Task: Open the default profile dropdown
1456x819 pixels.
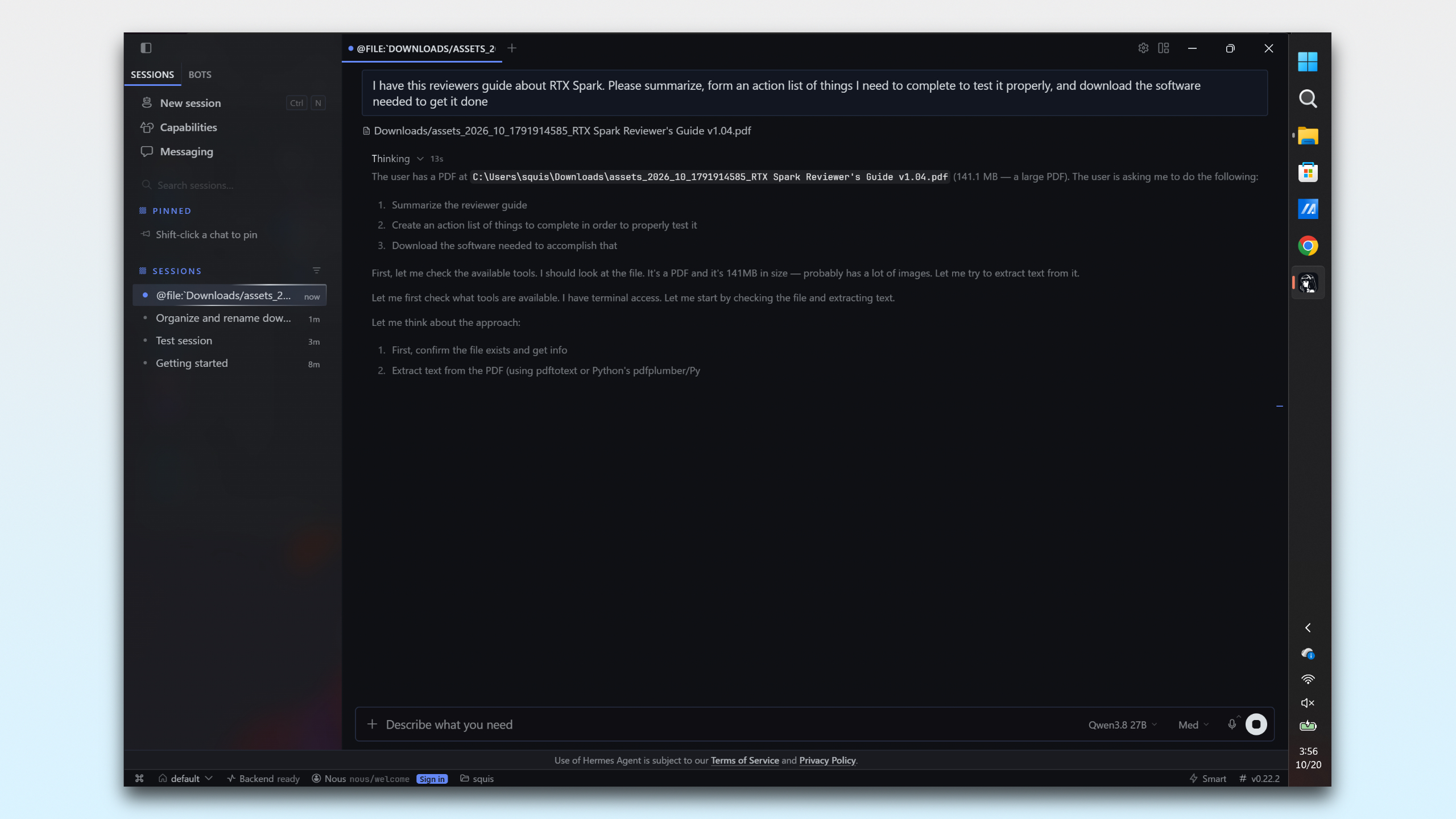Action: (185, 779)
